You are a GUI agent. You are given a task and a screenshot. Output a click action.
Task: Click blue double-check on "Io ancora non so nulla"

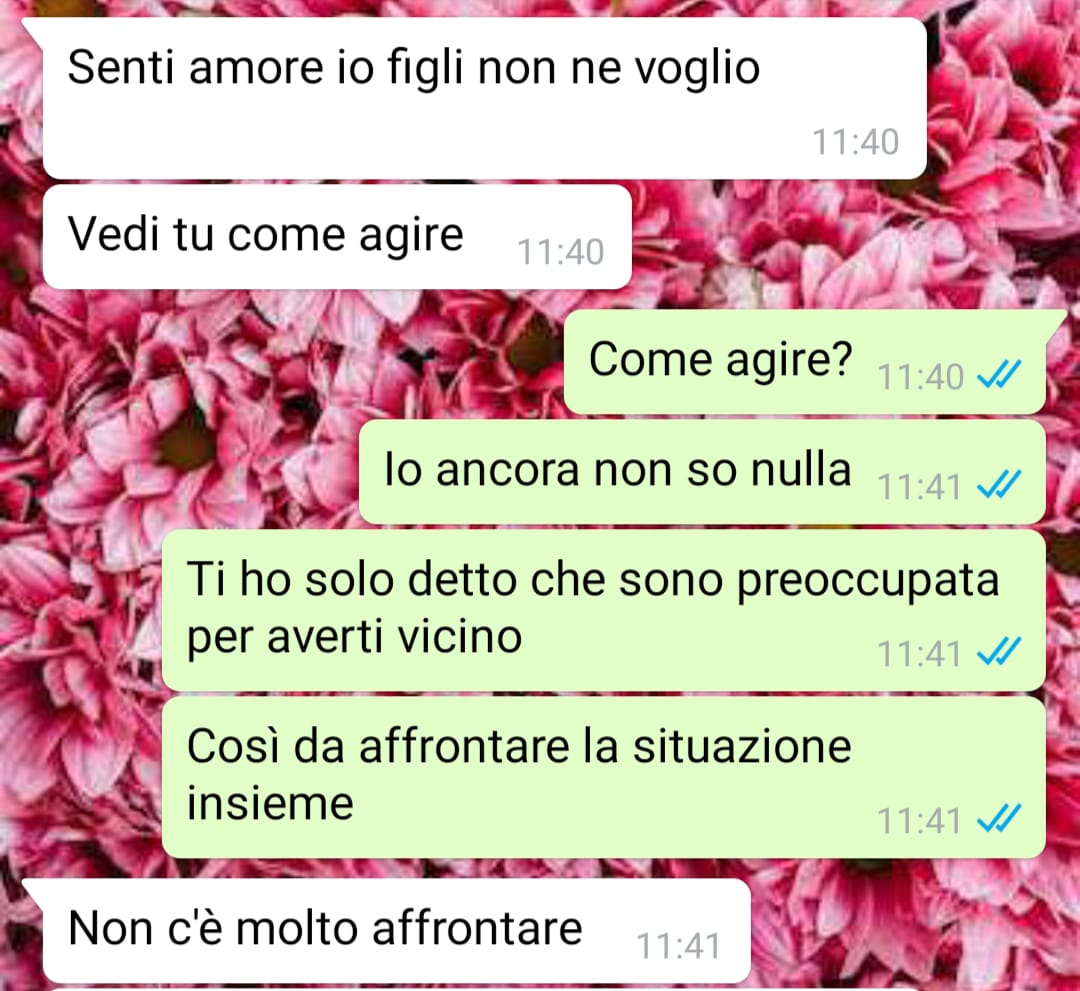click(x=999, y=485)
